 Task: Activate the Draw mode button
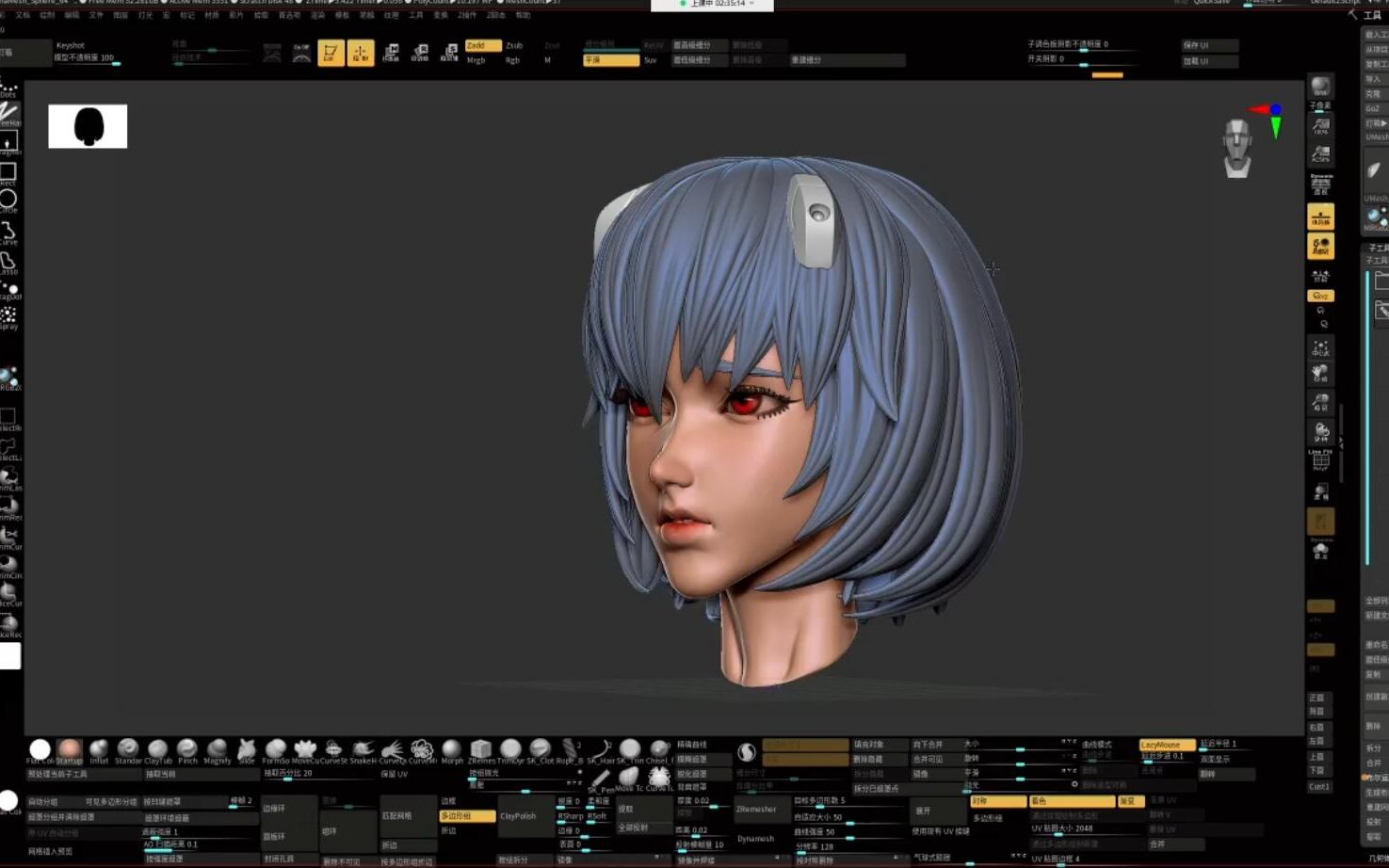click(361, 53)
